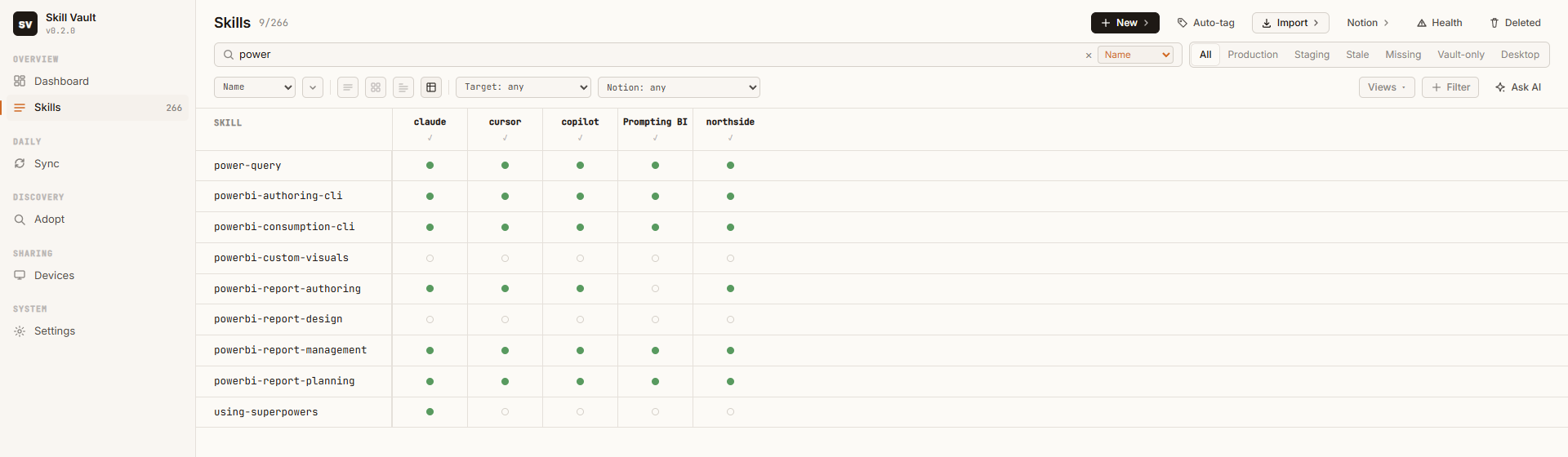Viewport: 1568px width, 457px height.
Task: Switch to matrix table view layout
Action: point(431,87)
